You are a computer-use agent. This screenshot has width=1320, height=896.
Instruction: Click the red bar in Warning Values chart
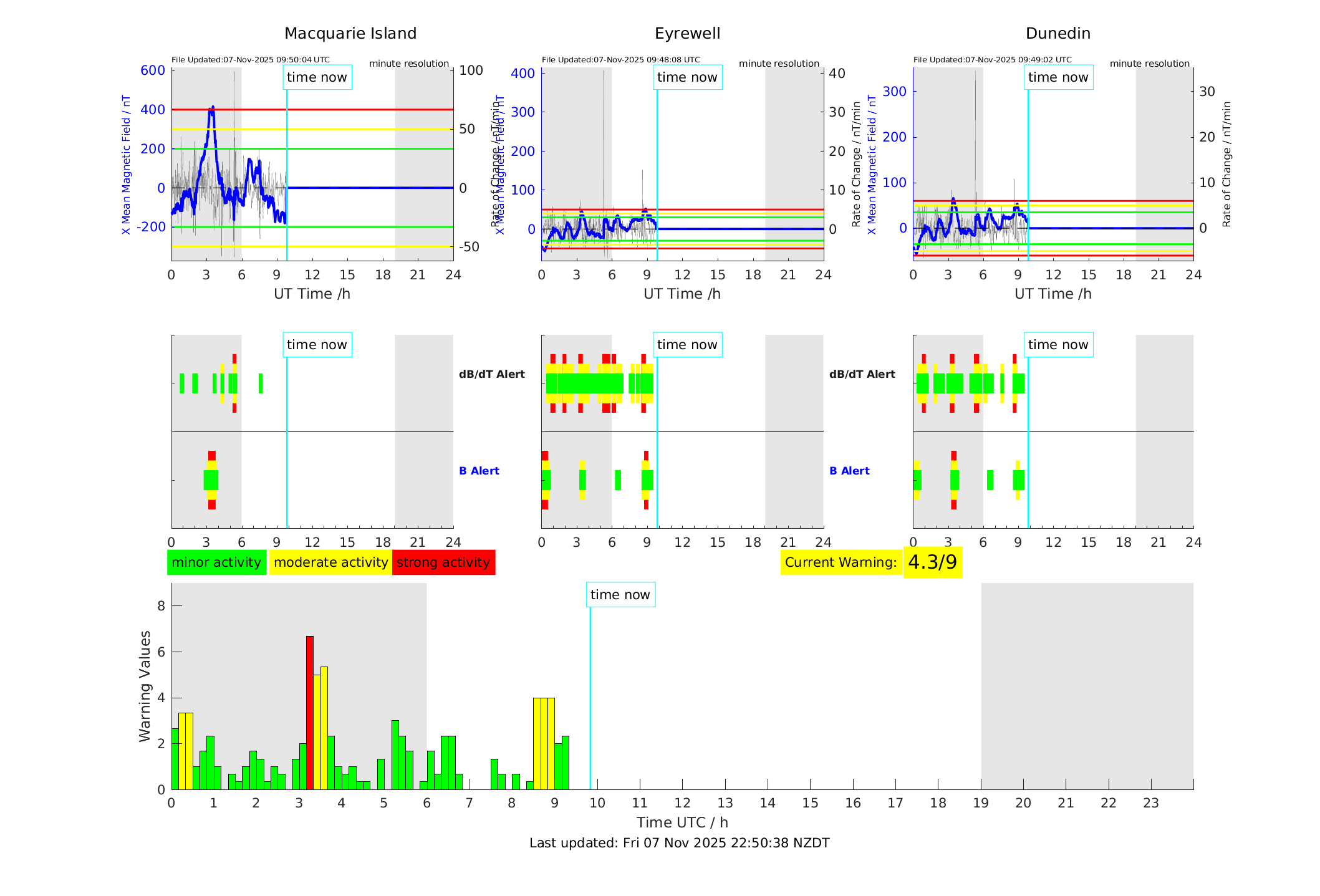click(x=310, y=712)
